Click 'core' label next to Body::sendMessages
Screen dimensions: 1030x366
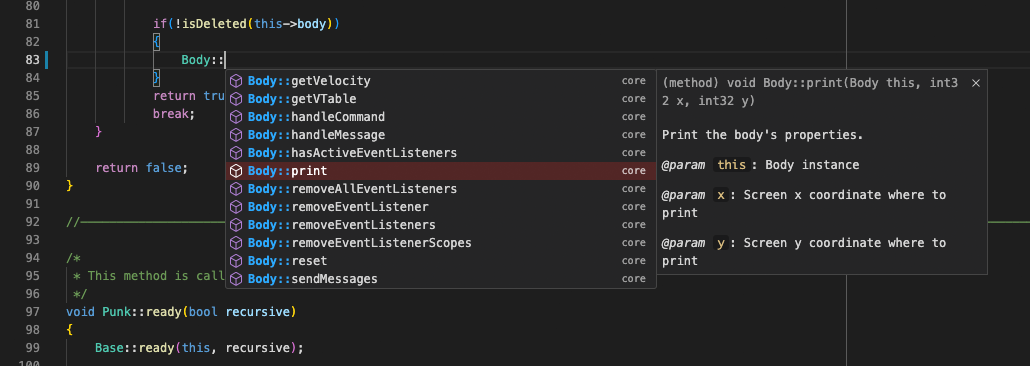tap(634, 279)
